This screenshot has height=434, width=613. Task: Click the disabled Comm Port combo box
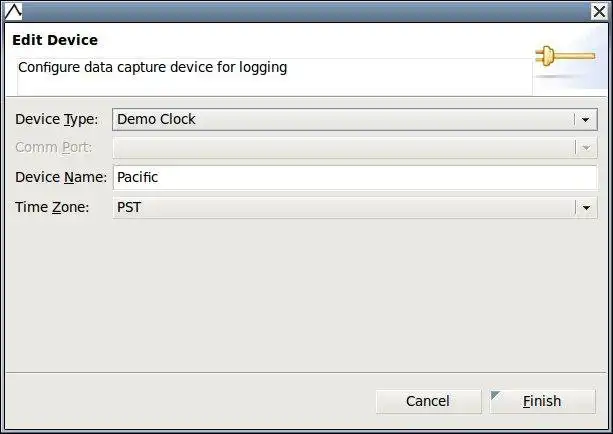[x=342, y=148]
